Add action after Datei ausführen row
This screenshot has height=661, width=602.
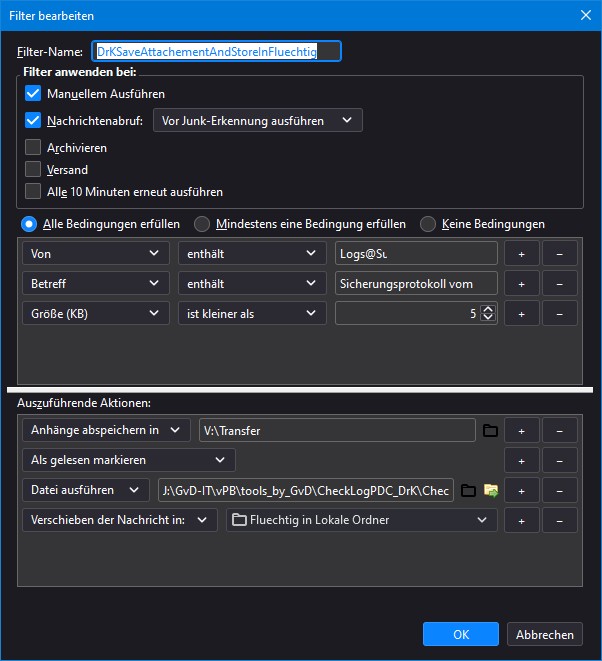pyautogui.click(x=521, y=490)
